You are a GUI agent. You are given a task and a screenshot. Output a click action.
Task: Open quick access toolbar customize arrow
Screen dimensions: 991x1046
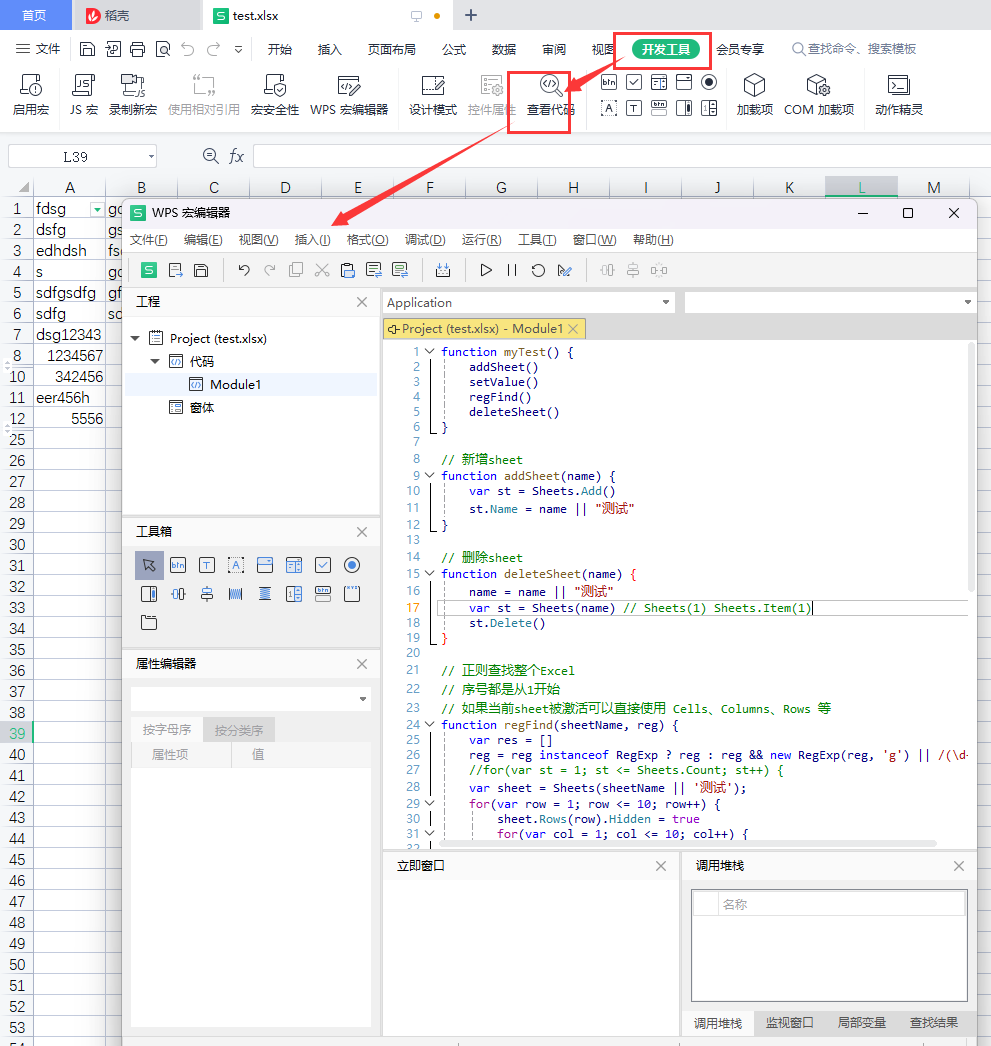tap(238, 49)
